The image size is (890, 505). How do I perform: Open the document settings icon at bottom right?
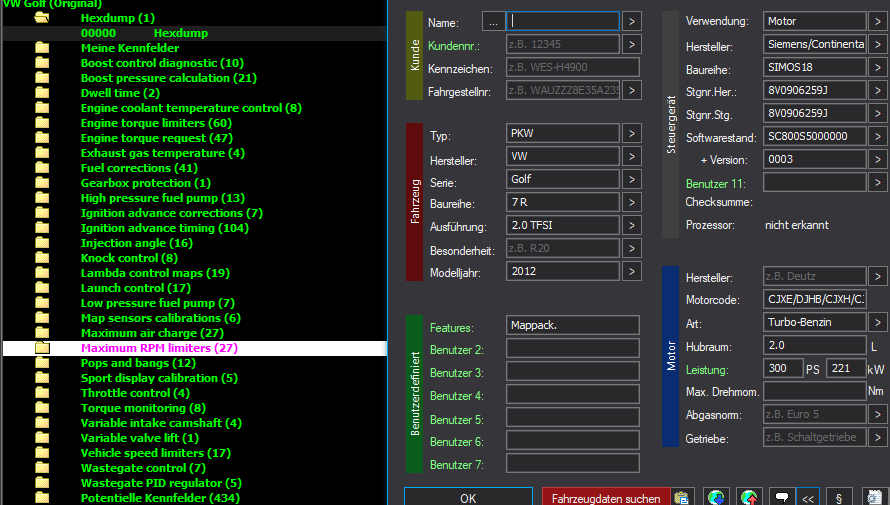875,498
